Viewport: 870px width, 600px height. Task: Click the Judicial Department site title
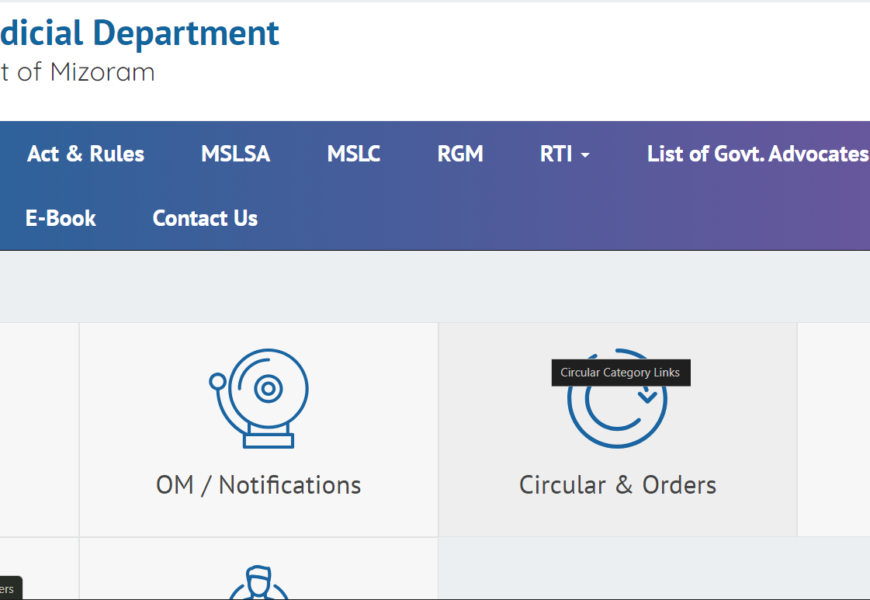click(x=139, y=33)
